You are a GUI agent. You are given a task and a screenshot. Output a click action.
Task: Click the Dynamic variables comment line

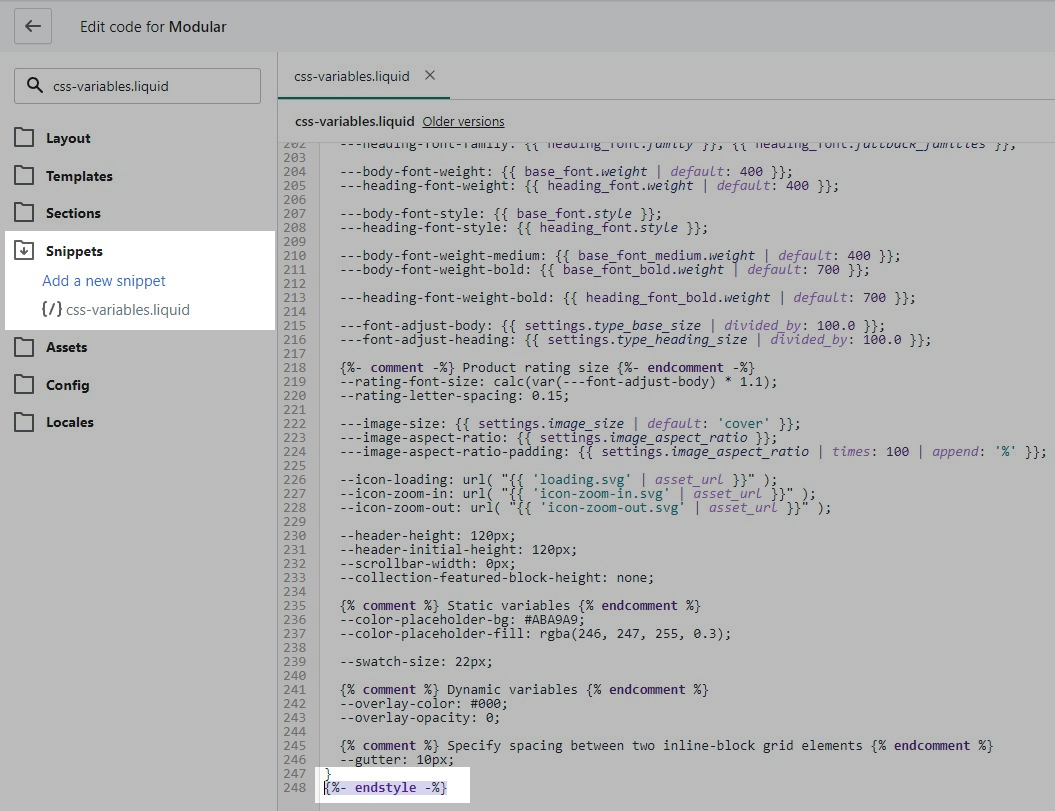(524, 690)
